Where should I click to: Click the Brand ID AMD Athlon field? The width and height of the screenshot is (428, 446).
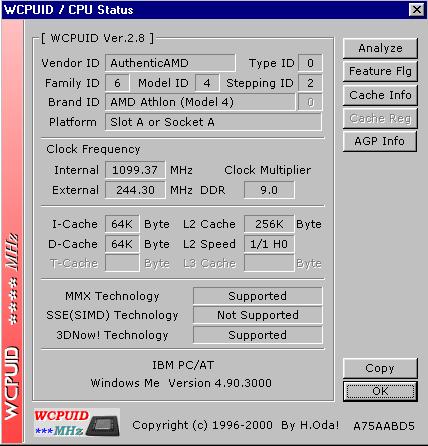point(200,102)
